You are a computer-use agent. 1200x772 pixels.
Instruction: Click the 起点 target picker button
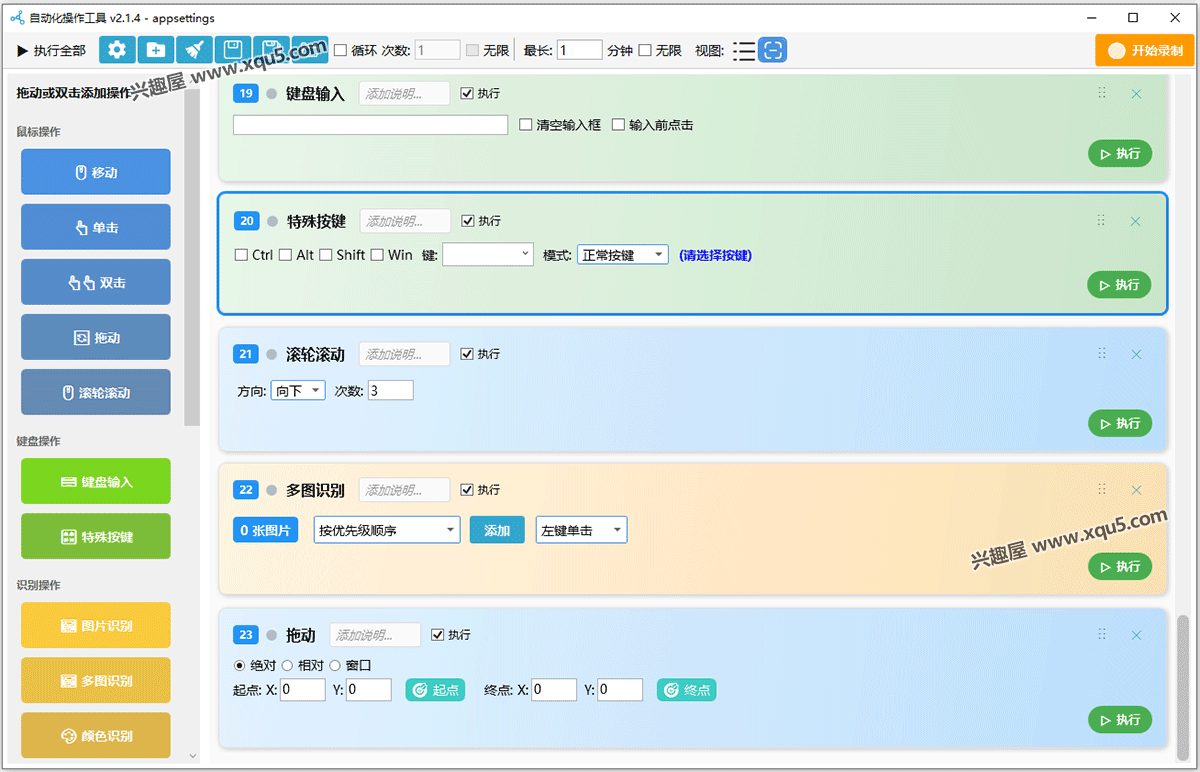coord(435,690)
